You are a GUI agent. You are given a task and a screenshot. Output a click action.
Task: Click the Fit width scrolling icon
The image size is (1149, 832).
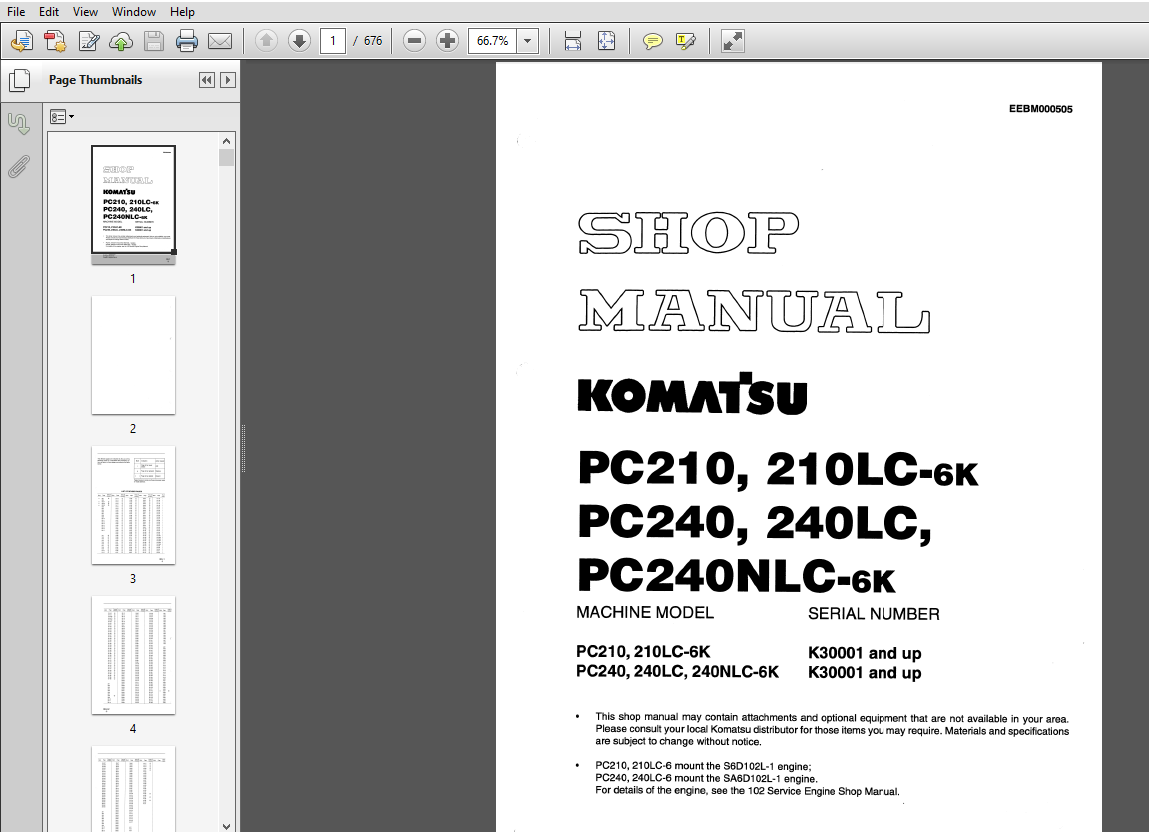click(x=573, y=41)
